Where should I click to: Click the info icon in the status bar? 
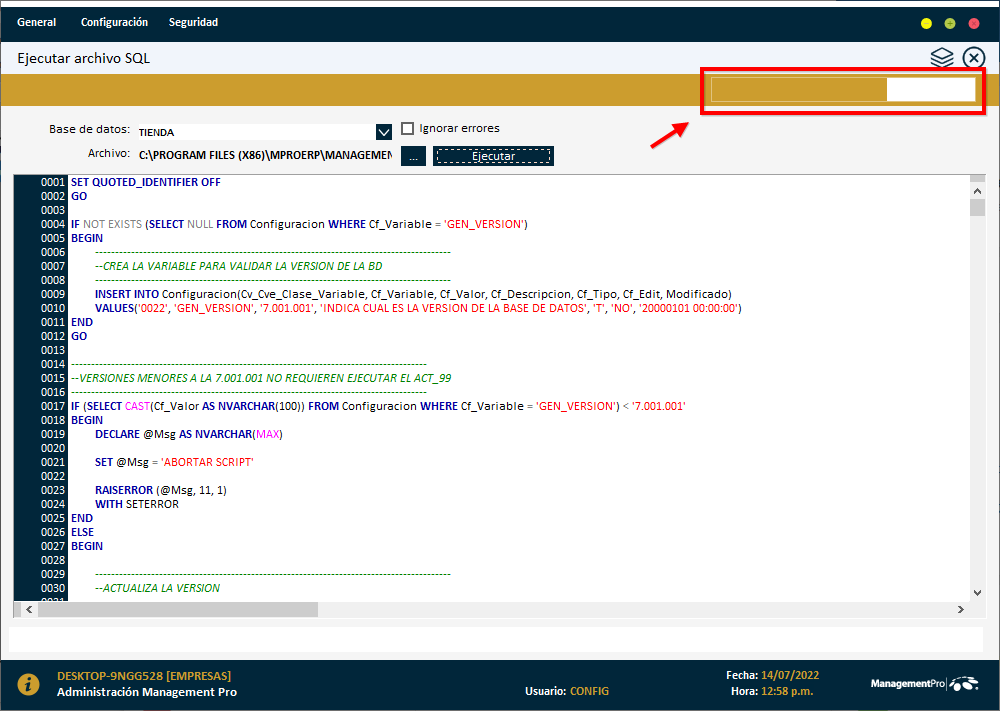pyautogui.click(x=28, y=684)
